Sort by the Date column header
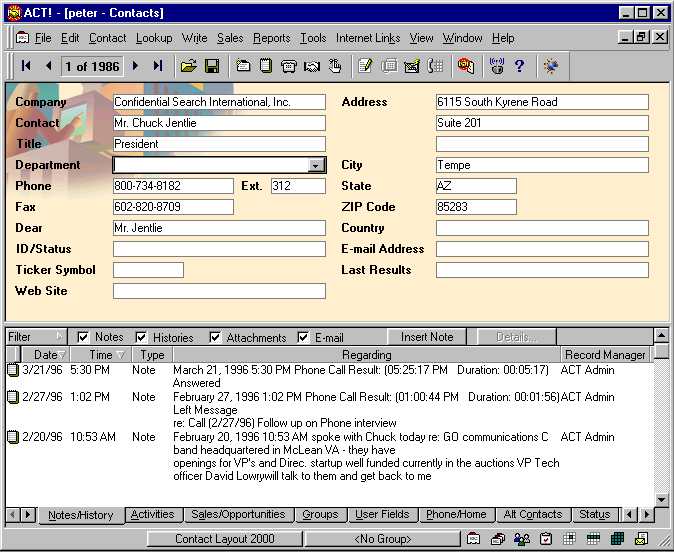Screen dimensions: 674x552 pos(46,355)
